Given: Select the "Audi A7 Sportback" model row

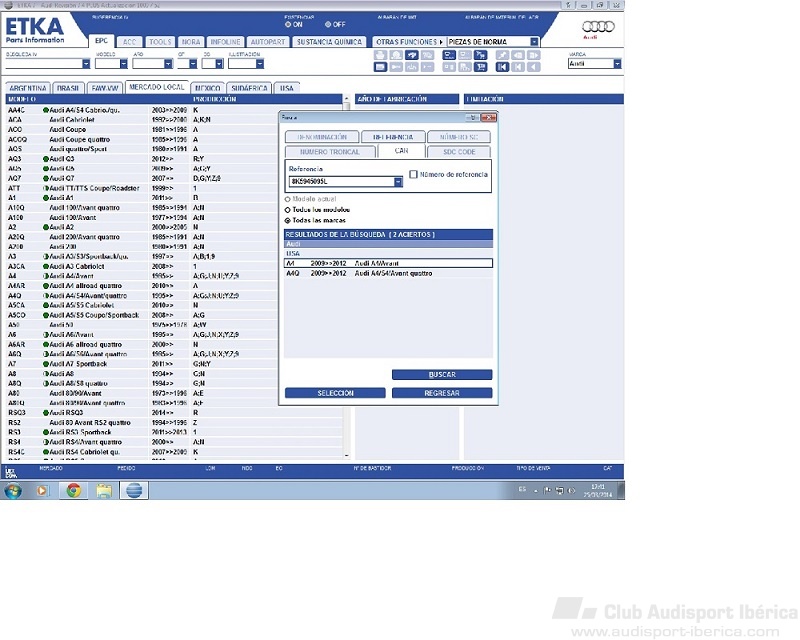Looking at the screenshot, I should pyautogui.click(x=175, y=364).
